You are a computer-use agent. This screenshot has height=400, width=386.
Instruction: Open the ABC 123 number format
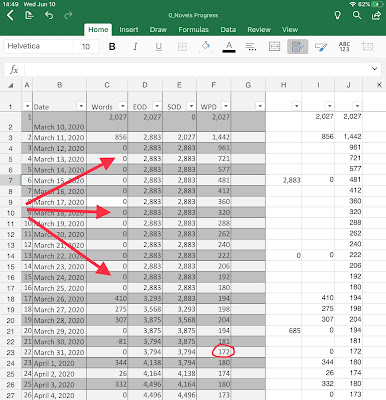pos(344,47)
